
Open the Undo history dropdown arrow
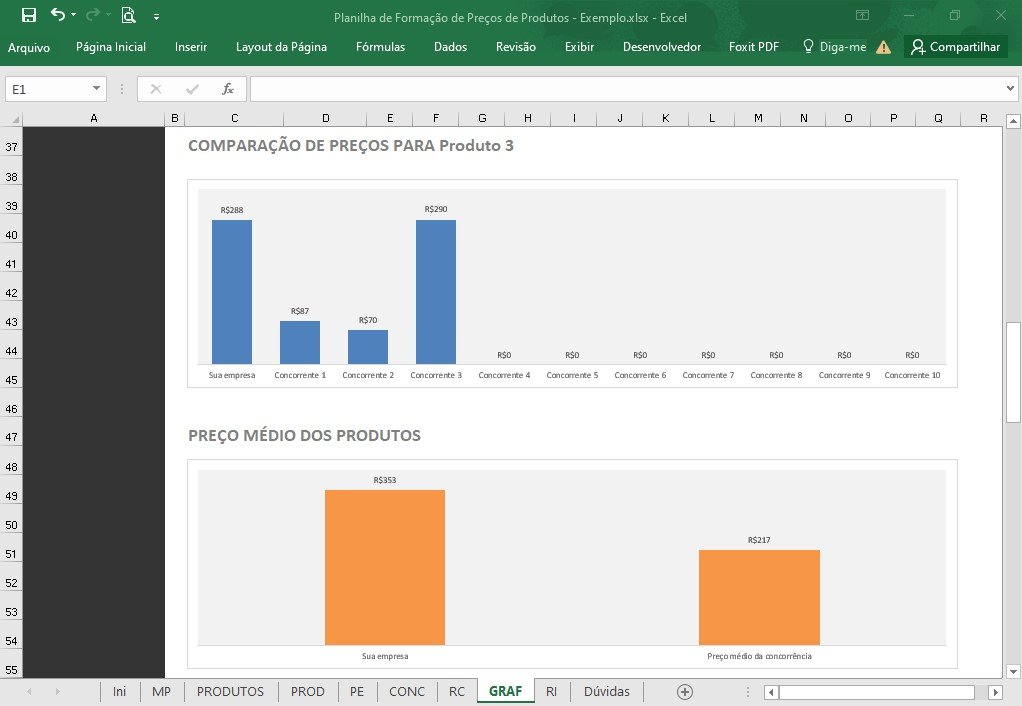[73, 15]
